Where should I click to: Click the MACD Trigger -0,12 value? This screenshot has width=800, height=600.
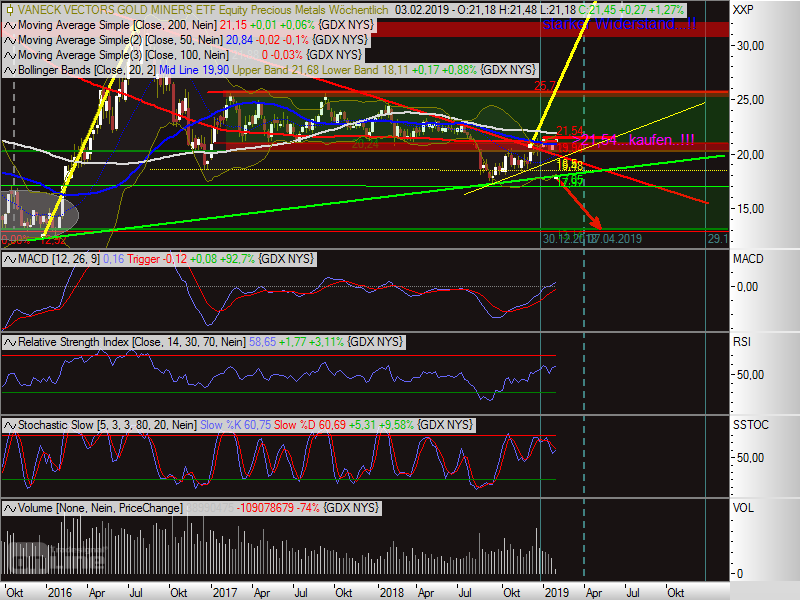click(157, 259)
